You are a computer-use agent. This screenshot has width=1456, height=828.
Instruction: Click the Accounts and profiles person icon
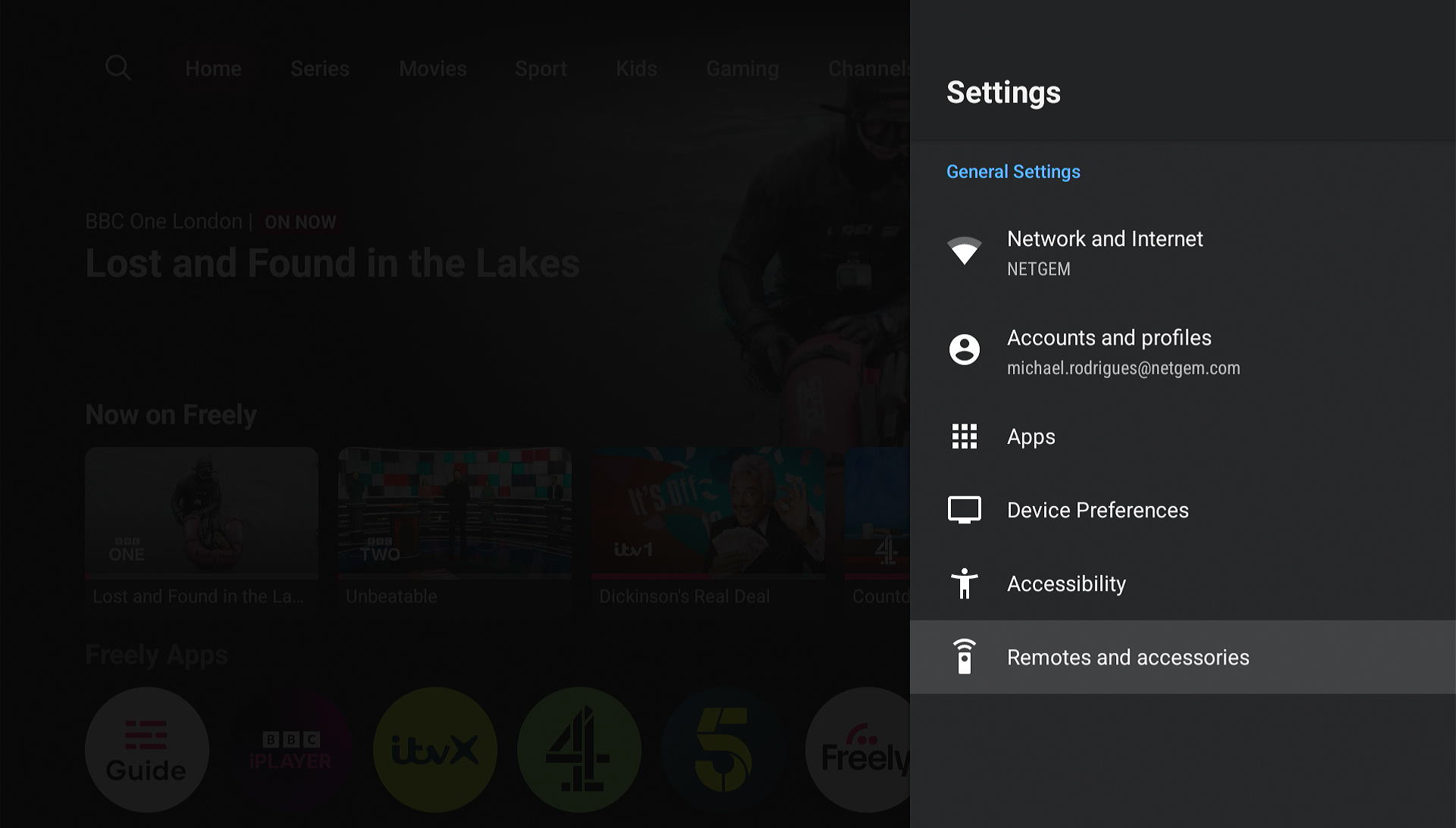coord(964,350)
